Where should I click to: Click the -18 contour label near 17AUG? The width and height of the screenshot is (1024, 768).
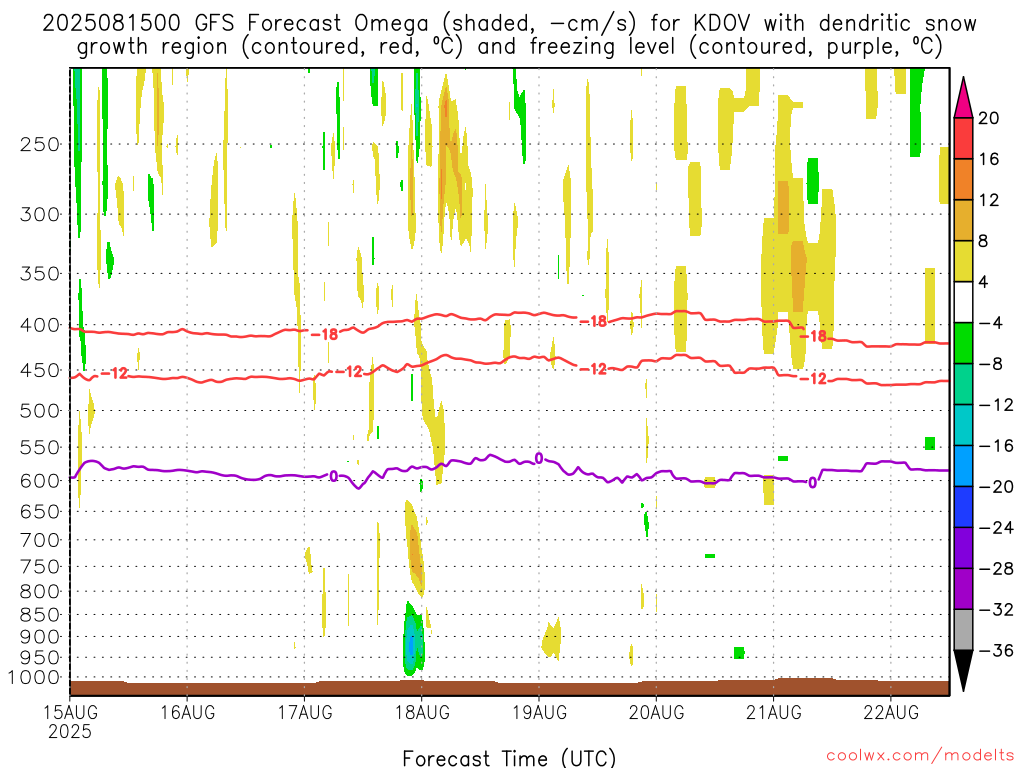coord(324,334)
